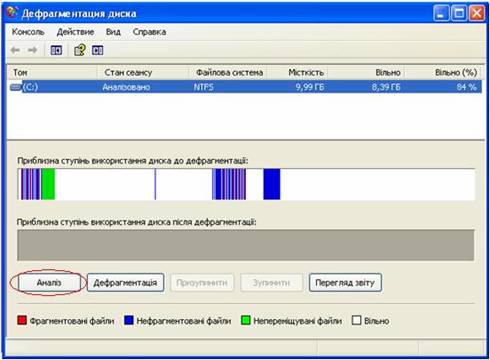Click the Зупинити button
Viewport: 490px width, 360px height.
tap(271, 283)
